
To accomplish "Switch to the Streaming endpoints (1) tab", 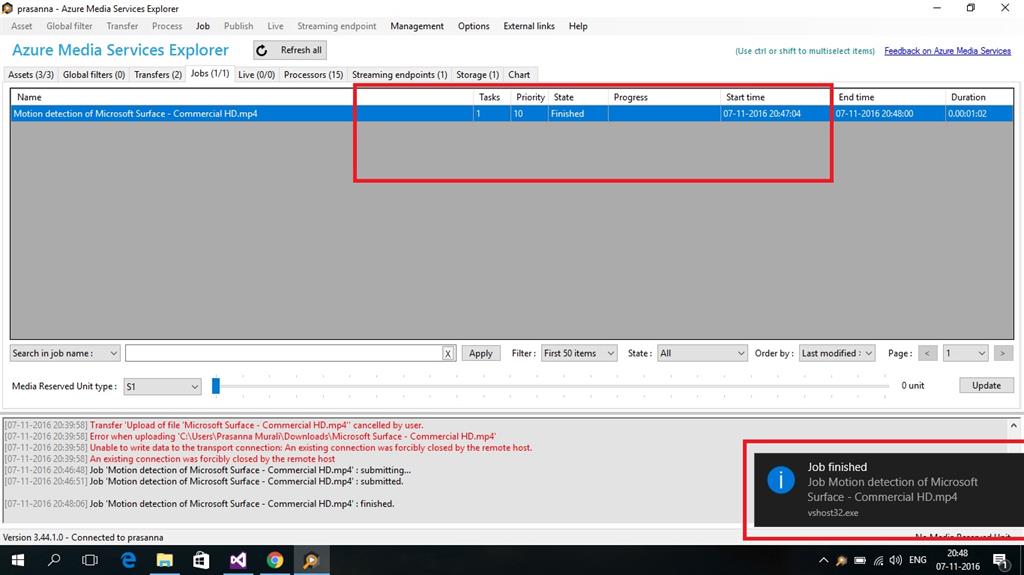I will coord(399,74).
